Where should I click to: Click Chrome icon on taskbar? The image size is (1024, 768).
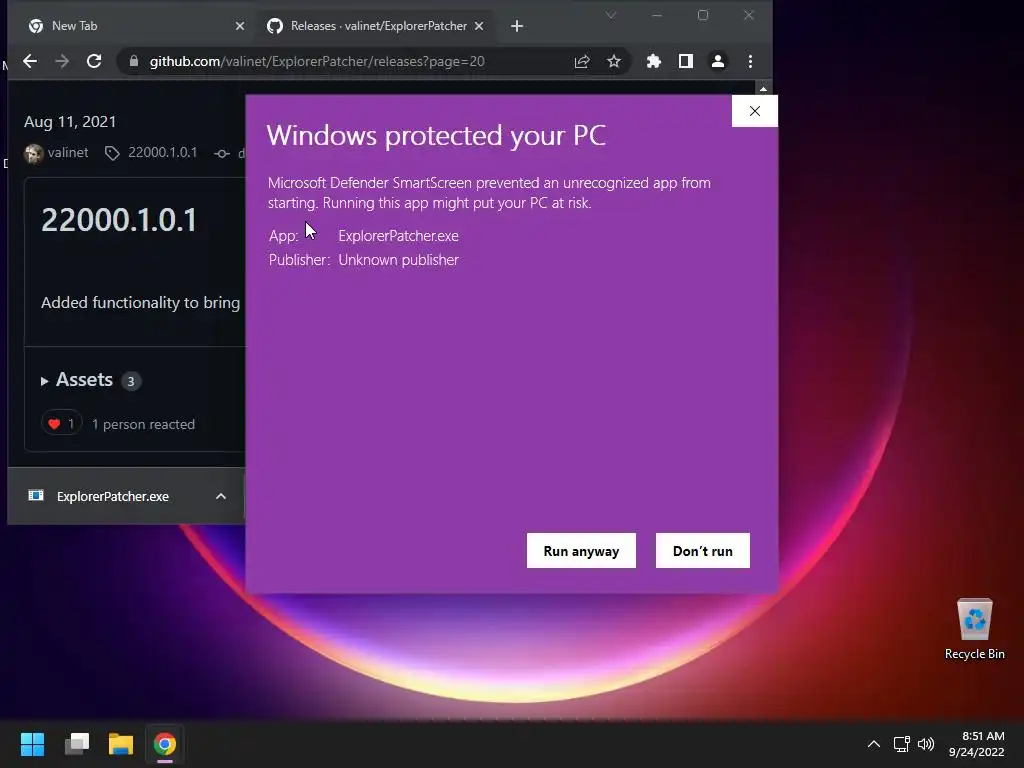point(165,744)
